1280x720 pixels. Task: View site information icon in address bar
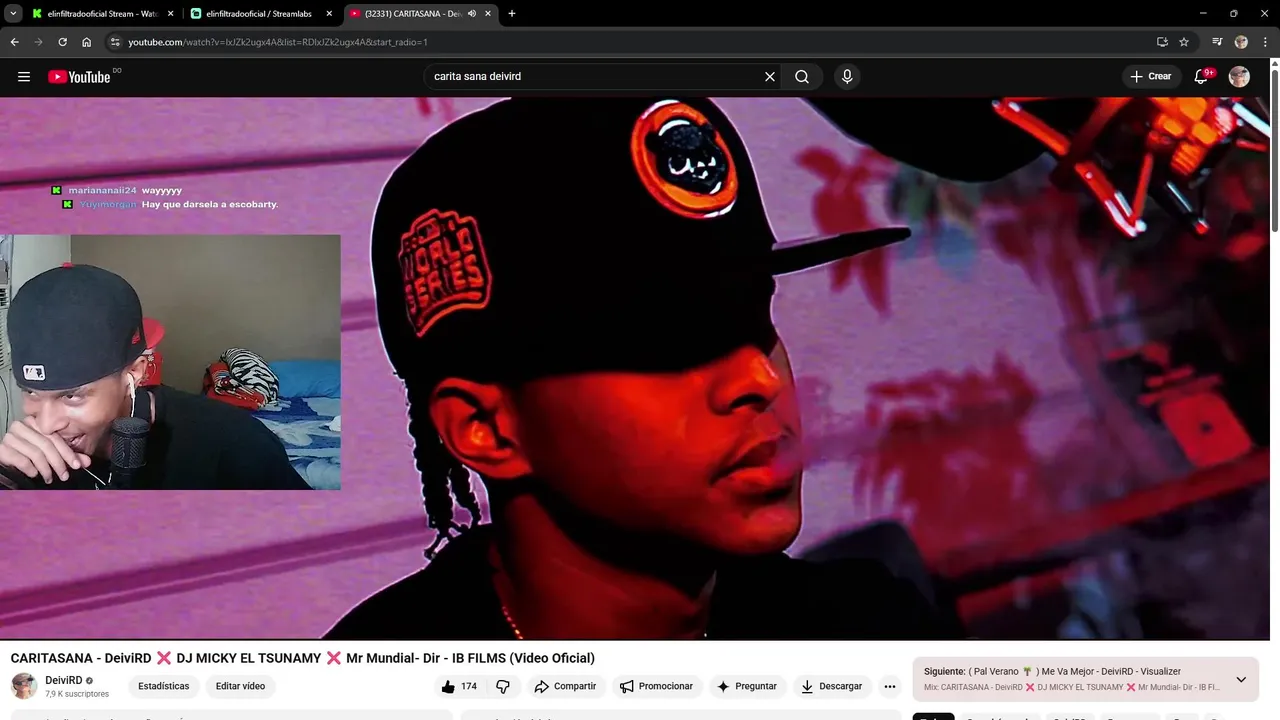click(115, 42)
